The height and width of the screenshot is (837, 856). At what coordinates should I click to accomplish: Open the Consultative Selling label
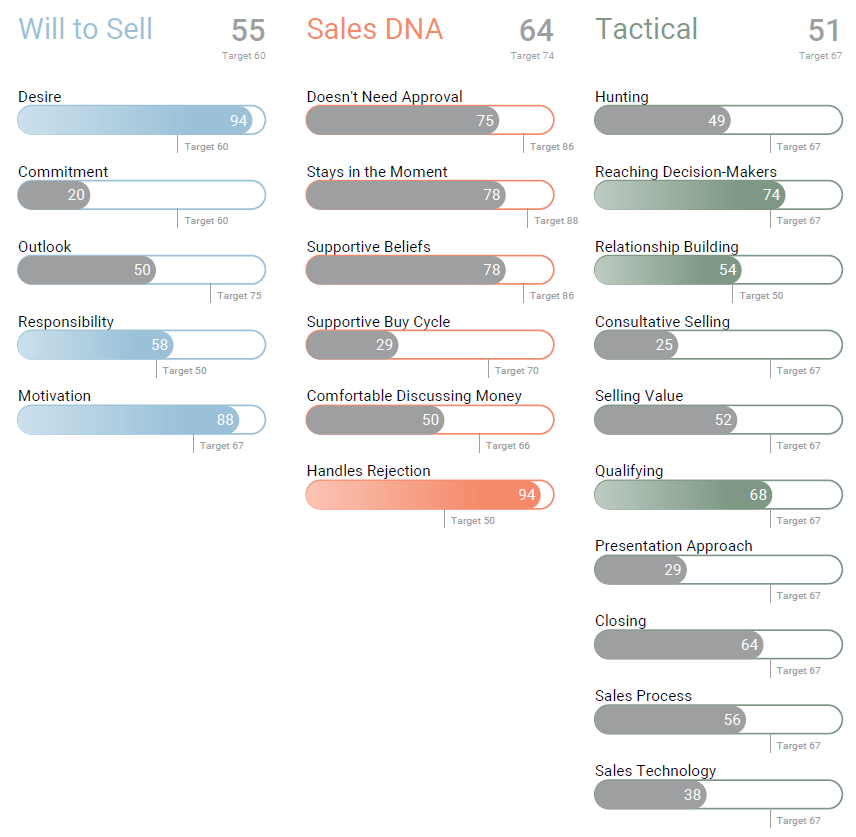pos(662,322)
